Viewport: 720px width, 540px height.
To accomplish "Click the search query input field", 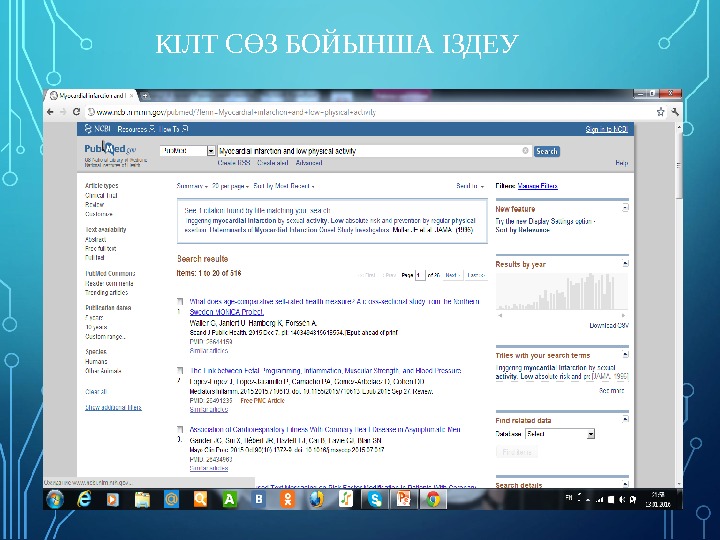I will [374, 151].
